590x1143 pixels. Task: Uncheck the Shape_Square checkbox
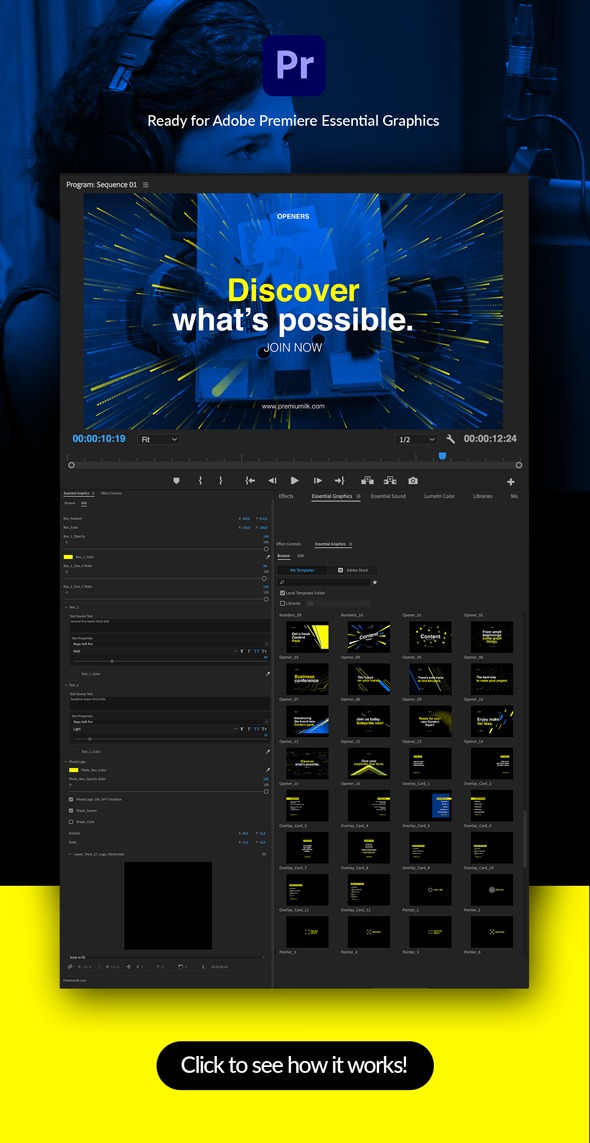tap(71, 811)
